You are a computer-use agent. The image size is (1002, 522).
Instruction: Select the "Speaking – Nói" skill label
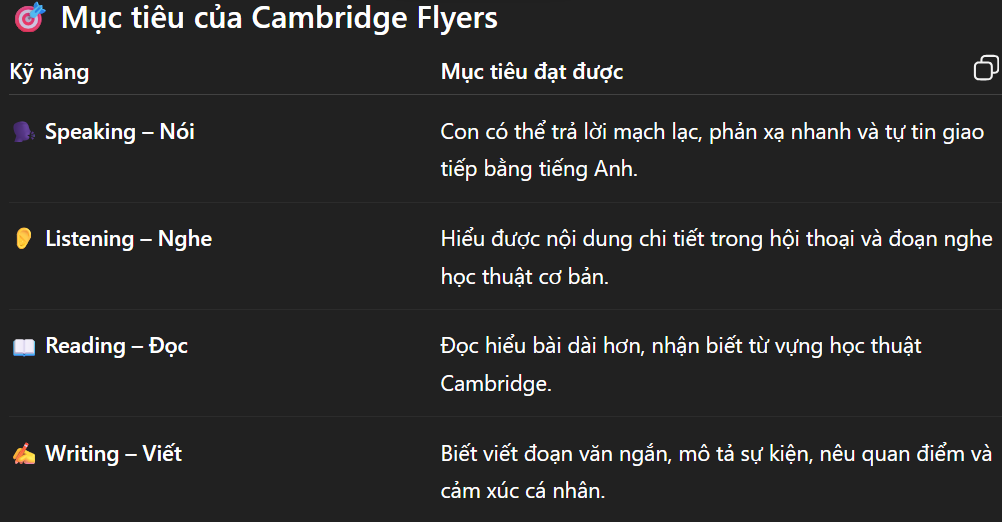coord(120,132)
